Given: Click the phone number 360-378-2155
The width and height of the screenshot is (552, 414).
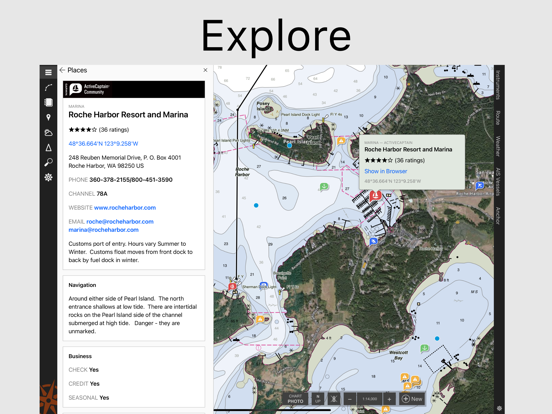Looking at the screenshot, I should (110, 180).
